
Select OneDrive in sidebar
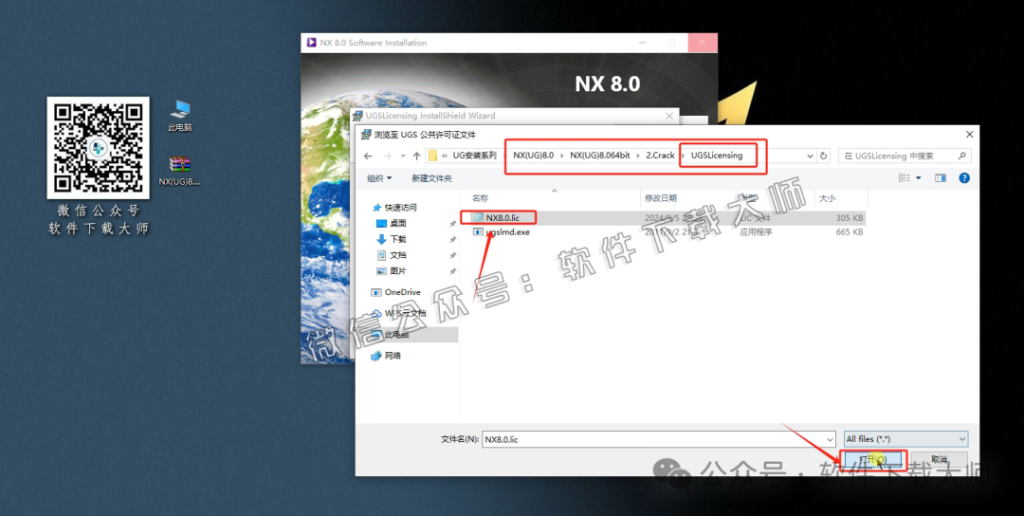[396, 292]
